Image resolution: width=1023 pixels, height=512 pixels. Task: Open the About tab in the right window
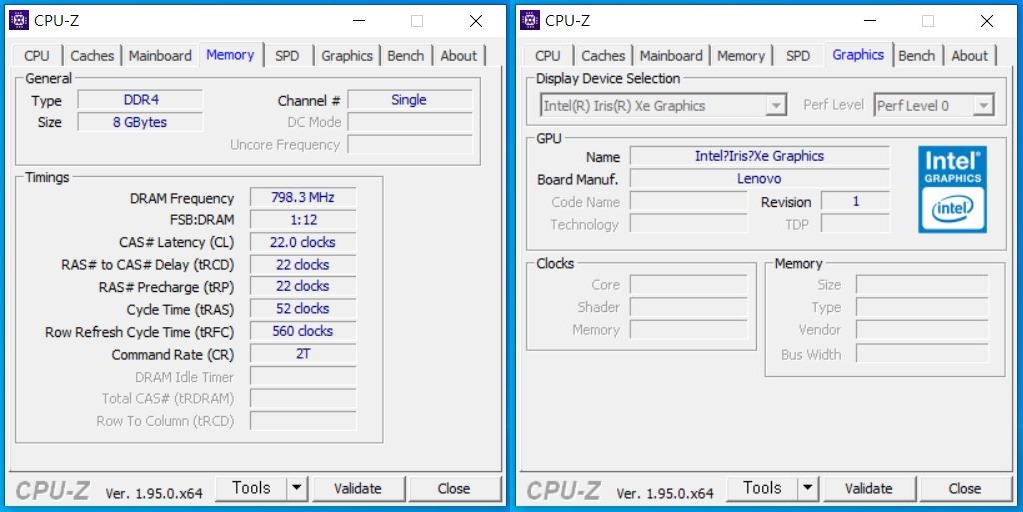tap(970, 56)
